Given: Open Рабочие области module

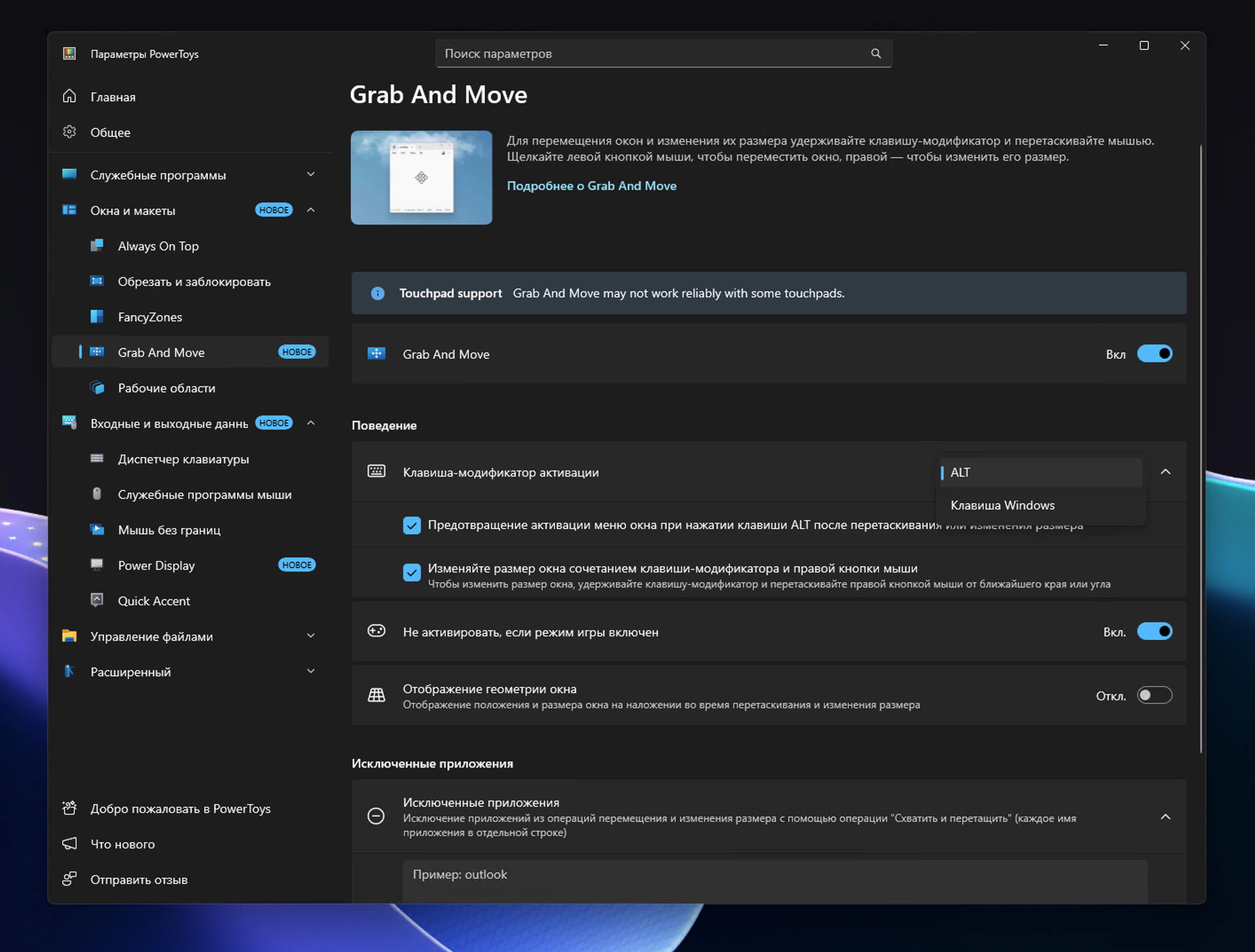Looking at the screenshot, I should click(x=166, y=388).
